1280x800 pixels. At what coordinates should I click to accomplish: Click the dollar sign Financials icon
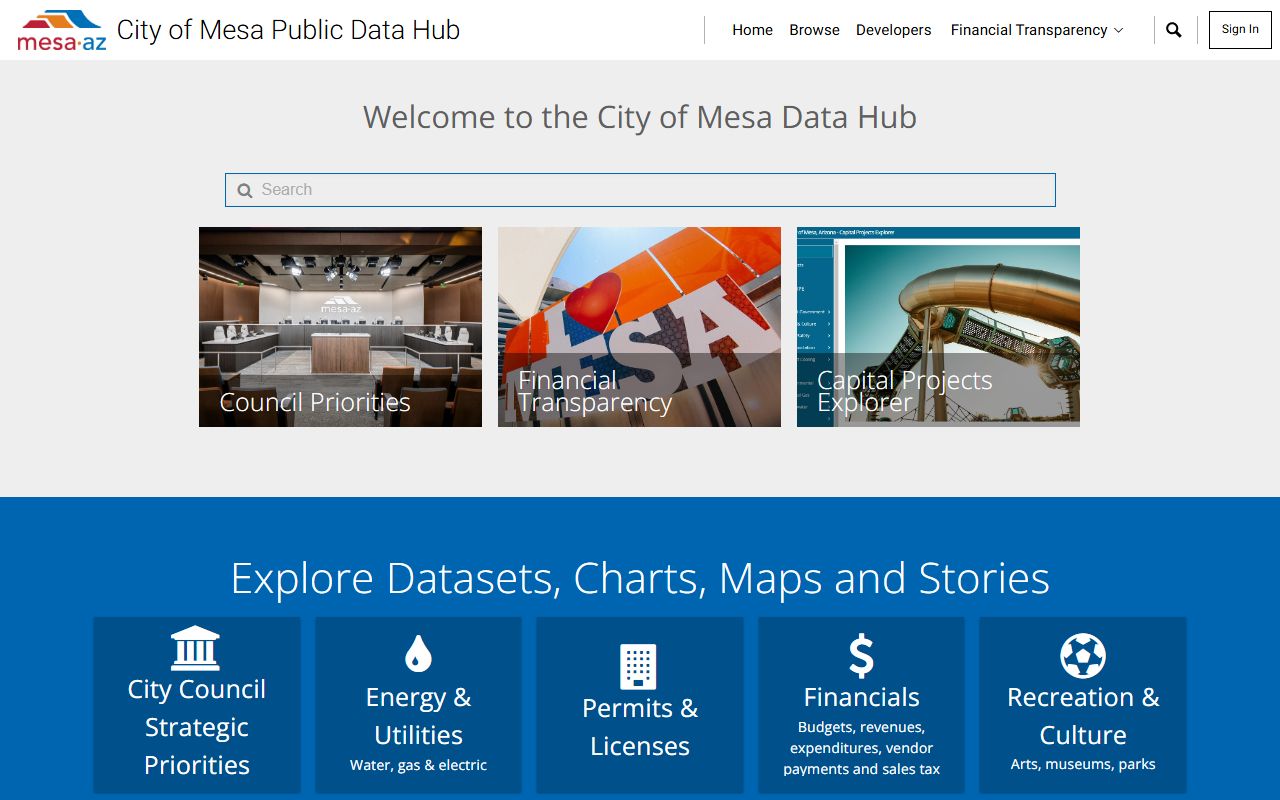coord(861,656)
